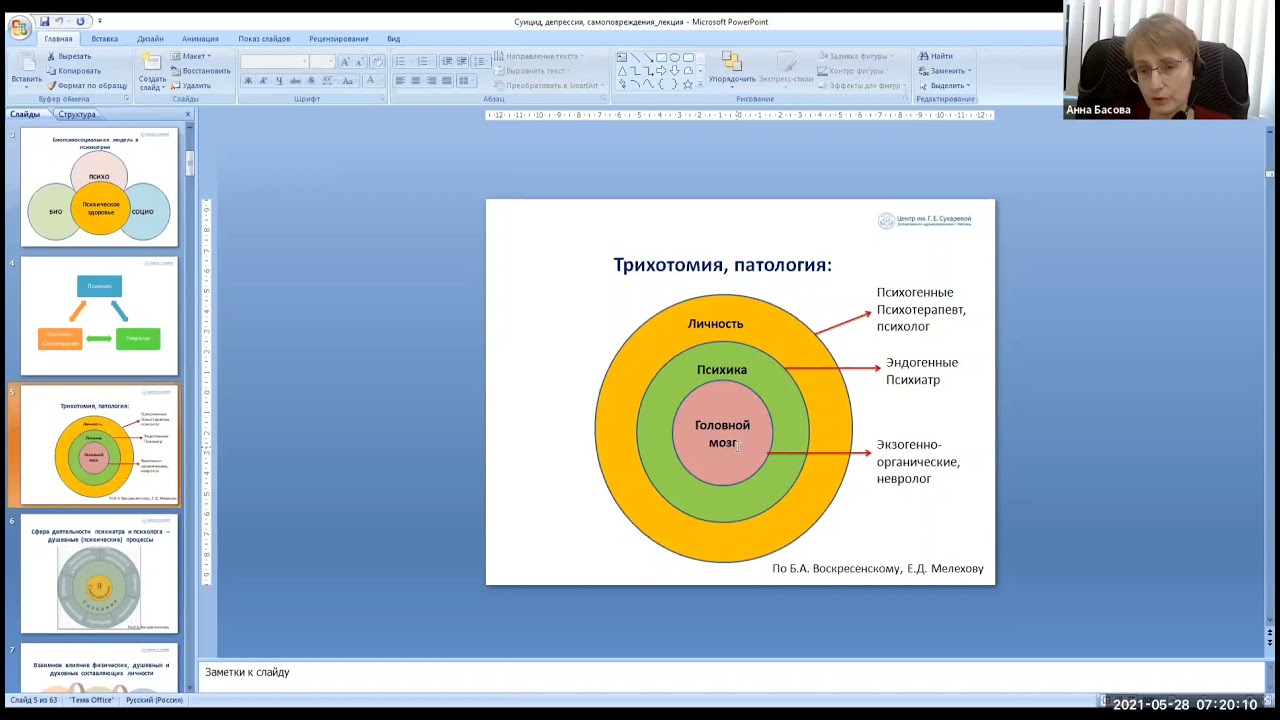Screen dimensions: 1280x720
Task: Copy selection with Копировать
Action: [x=74, y=71]
